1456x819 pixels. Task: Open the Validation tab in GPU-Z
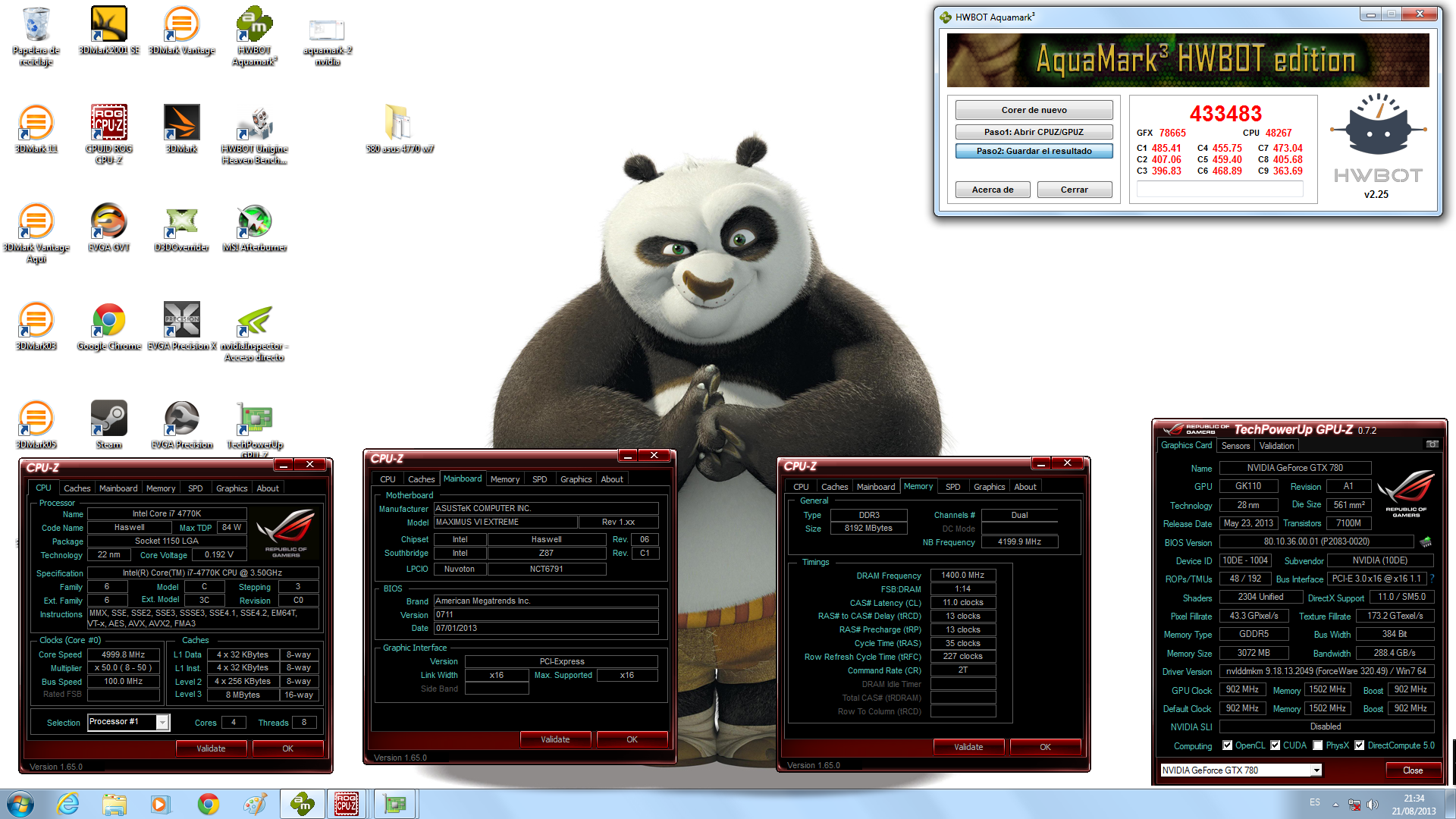tap(1276, 446)
